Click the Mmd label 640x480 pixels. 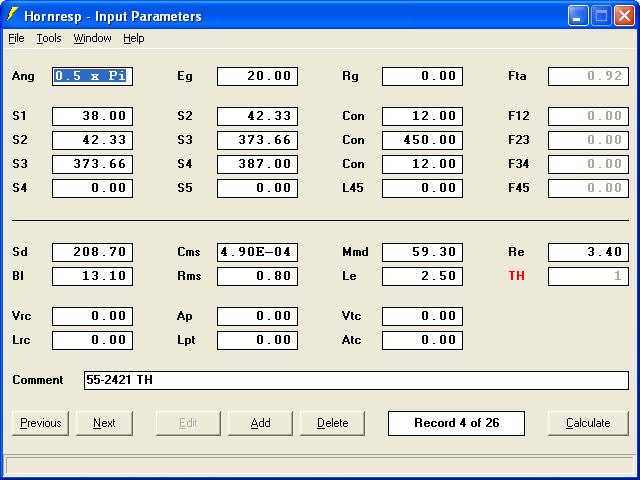click(x=356, y=252)
